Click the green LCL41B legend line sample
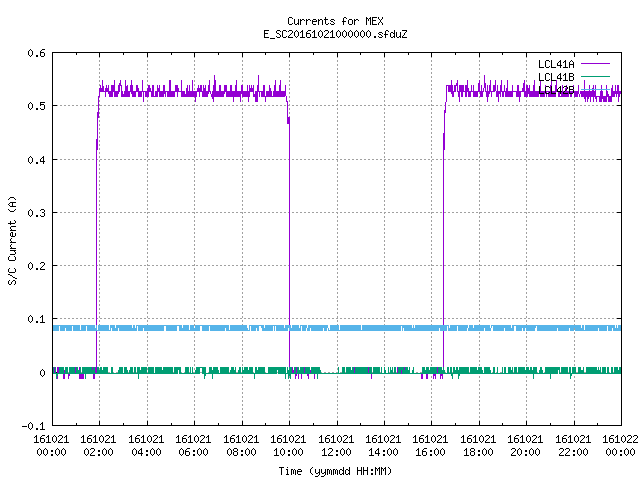640x480 pixels. click(595, 76)
